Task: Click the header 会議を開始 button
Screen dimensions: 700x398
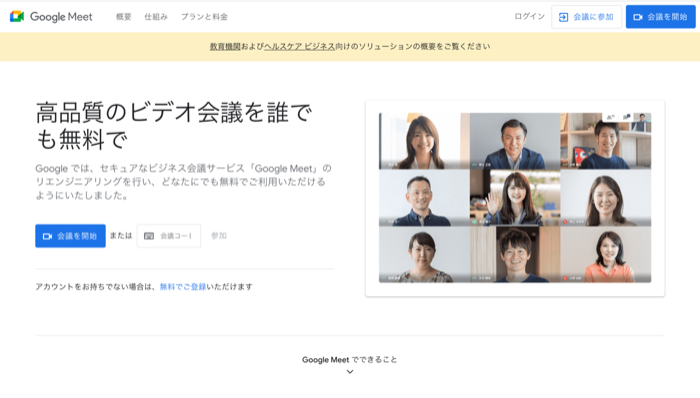Action: [x=660, y=17]
